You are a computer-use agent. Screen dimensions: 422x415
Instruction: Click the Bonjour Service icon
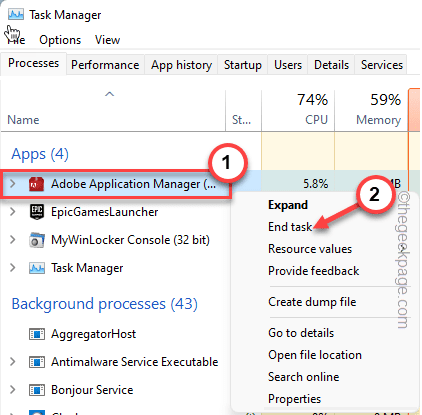pyautogui.click(x=37, y=390)
